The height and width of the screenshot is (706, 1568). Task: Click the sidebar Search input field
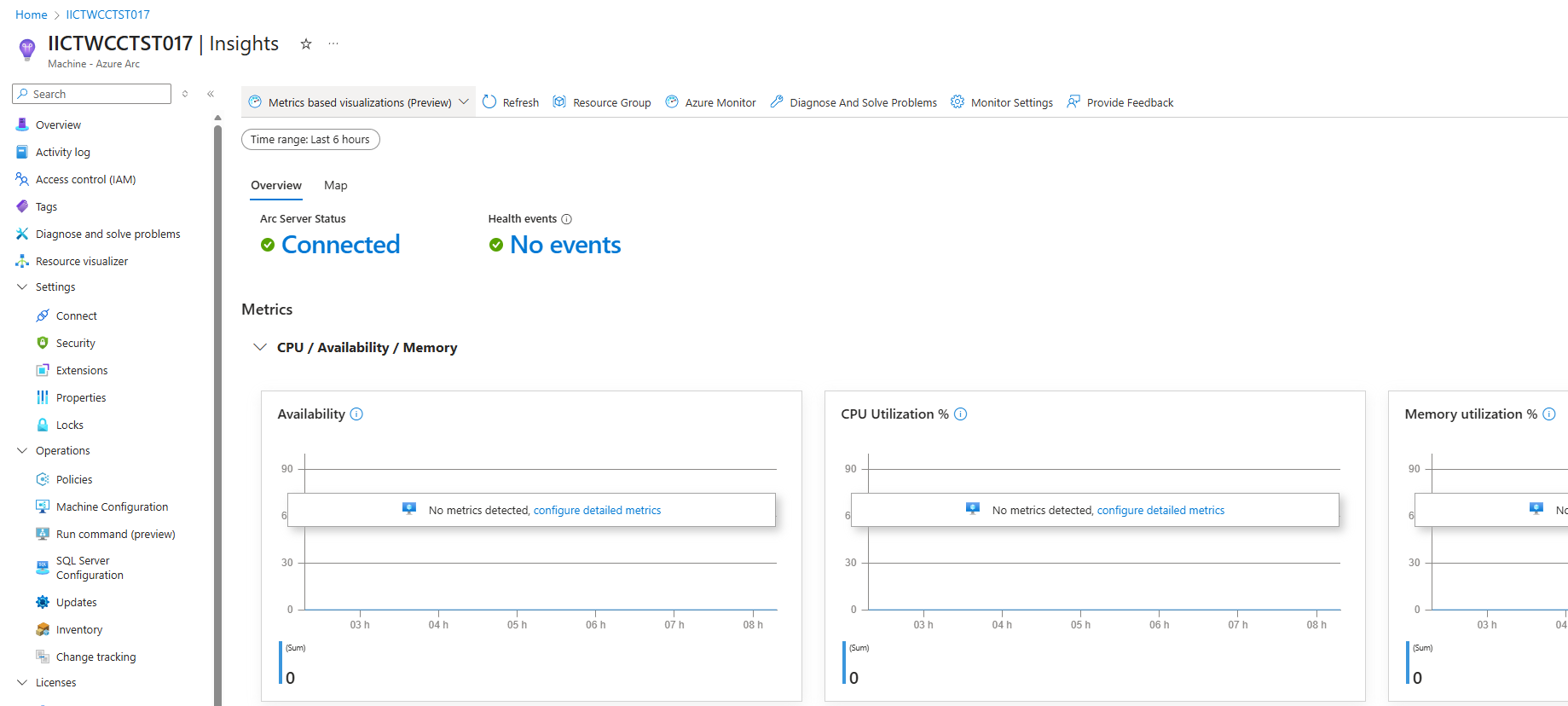pos(92,94)
